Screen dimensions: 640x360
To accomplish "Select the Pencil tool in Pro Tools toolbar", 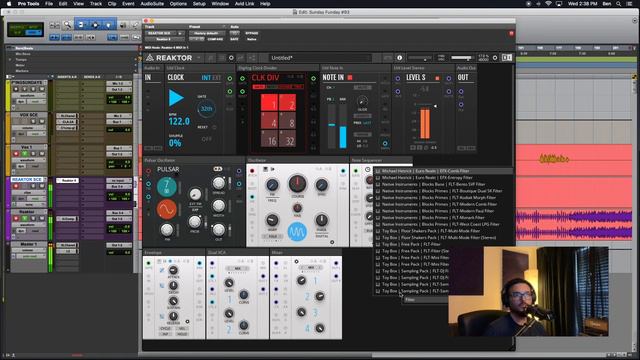I will 136,25.
